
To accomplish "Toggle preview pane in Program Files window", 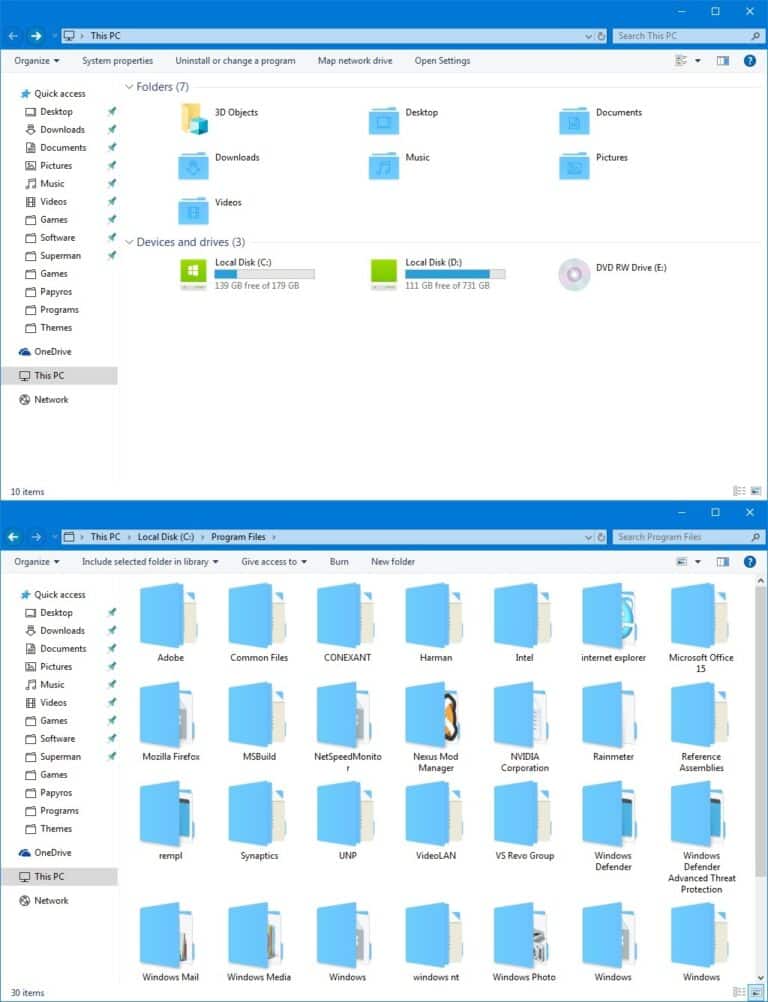I will tap(723, 562).
